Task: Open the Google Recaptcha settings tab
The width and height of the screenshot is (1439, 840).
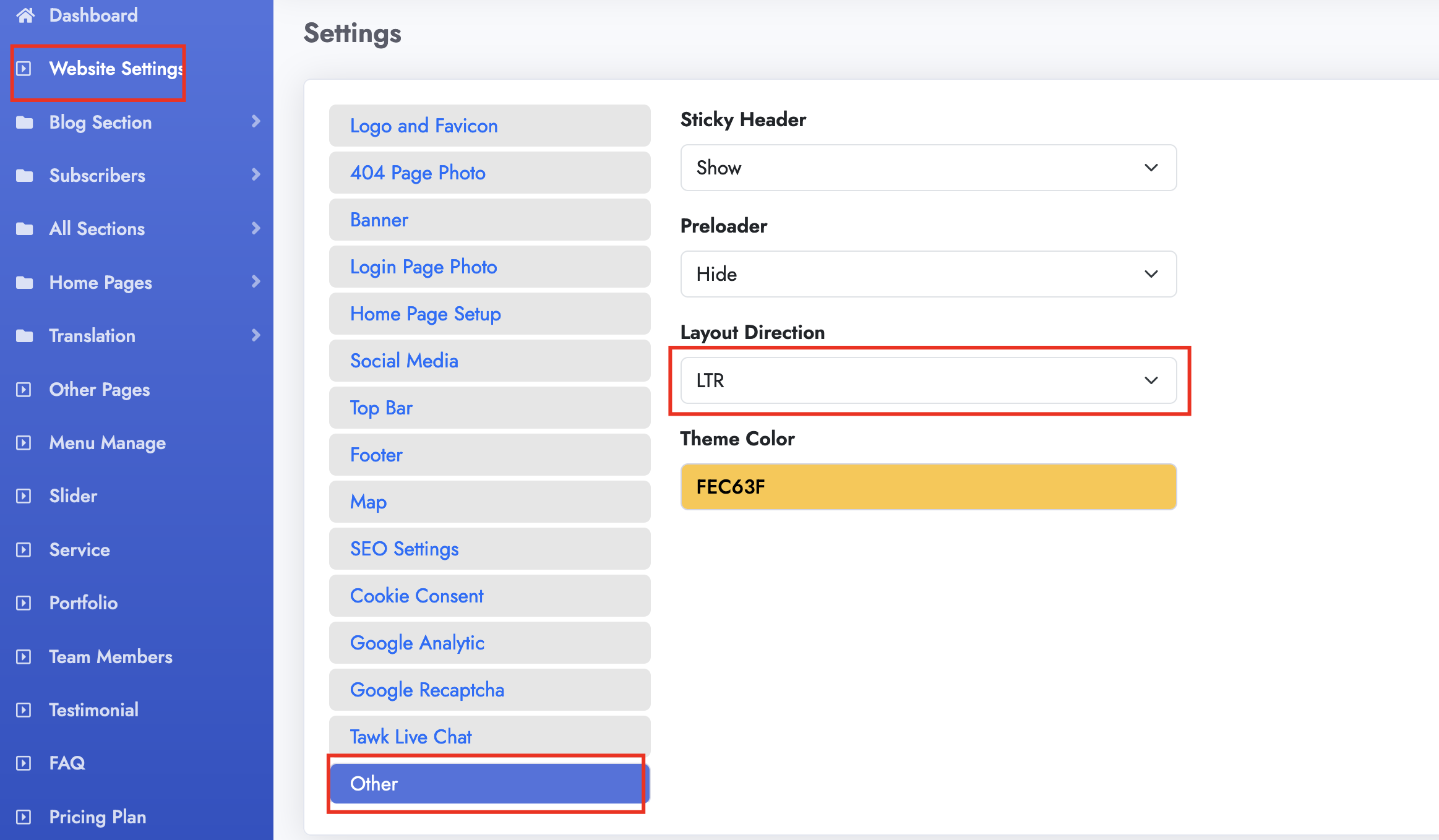Action: coord(489,690)
